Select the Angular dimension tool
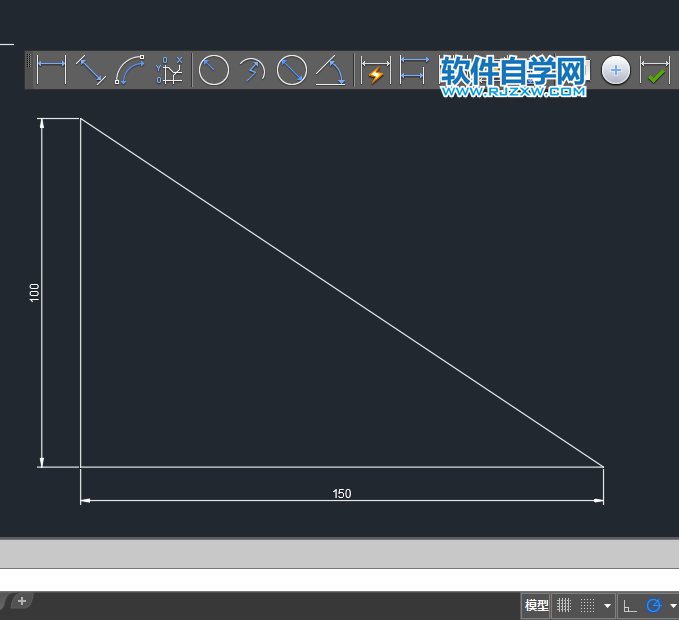Screen dimensions: 679x620 tap(330, 70)
